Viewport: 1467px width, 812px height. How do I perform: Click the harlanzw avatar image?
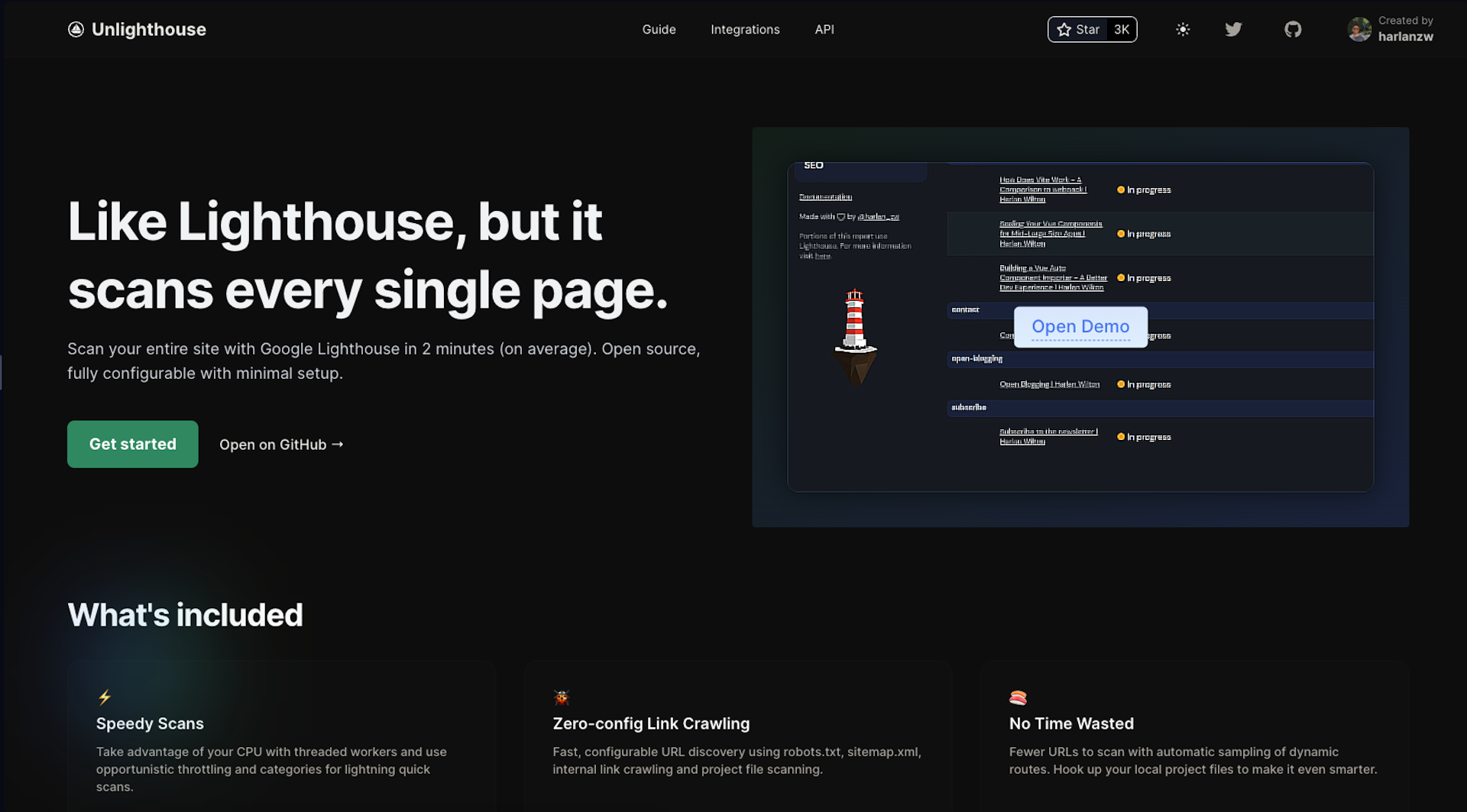pos(1359,29)
